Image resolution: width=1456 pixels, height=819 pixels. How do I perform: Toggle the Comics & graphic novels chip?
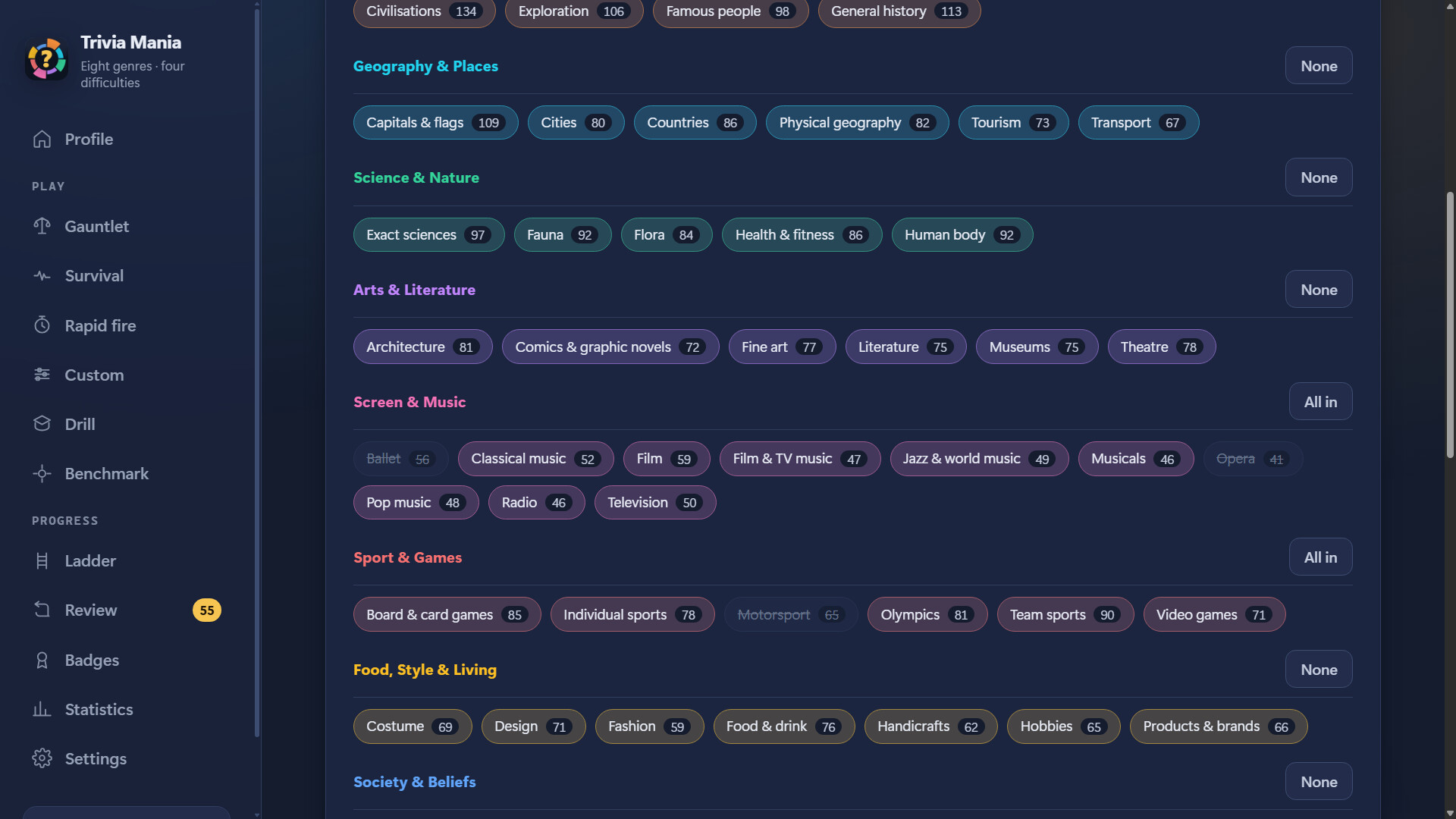coord(610,347)
